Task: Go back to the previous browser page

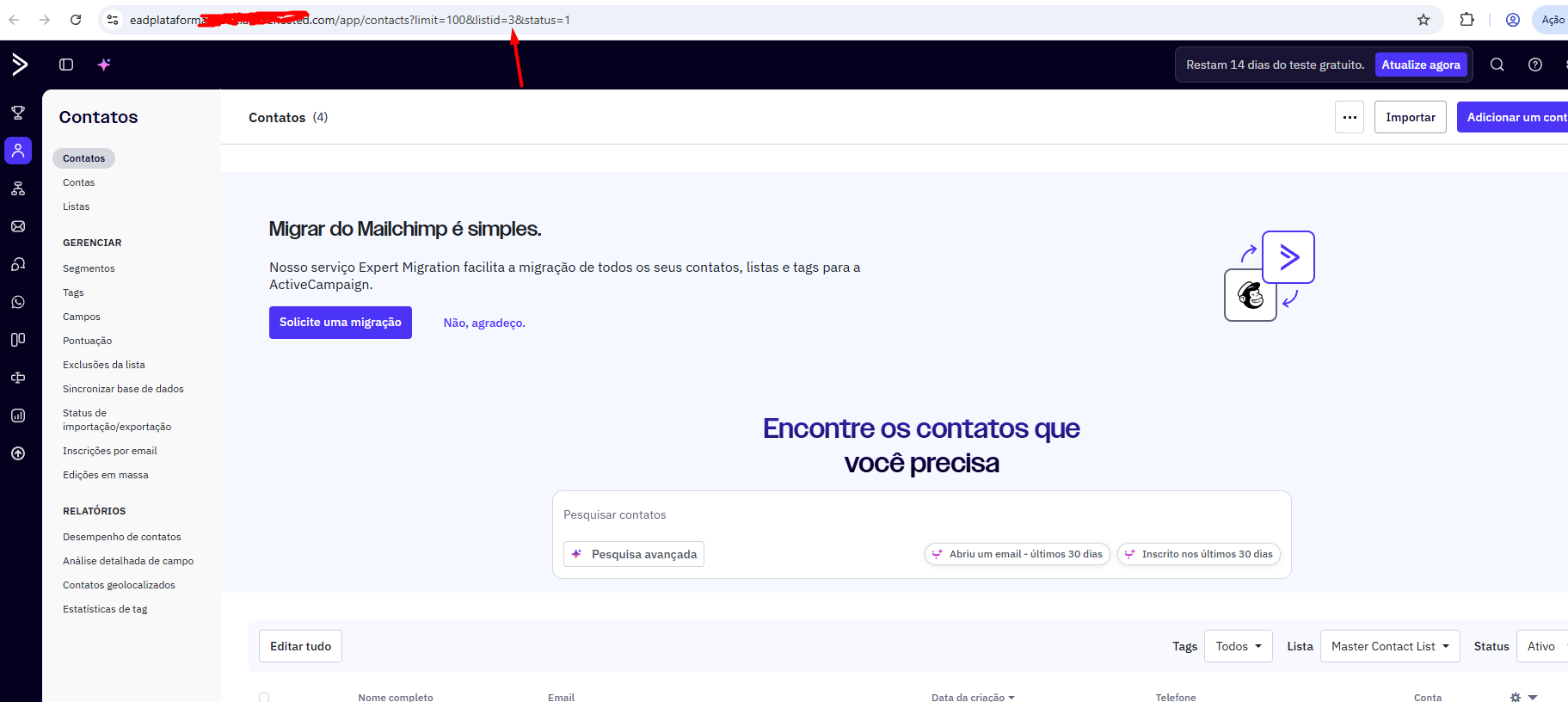Action: point(14,20)
